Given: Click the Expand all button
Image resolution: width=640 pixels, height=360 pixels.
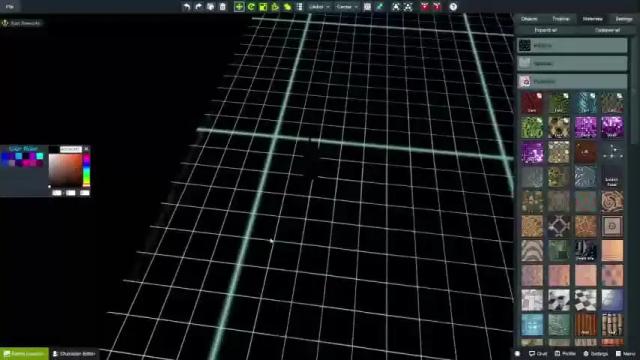Looking at the screenshot, I should tap(546, 30).
